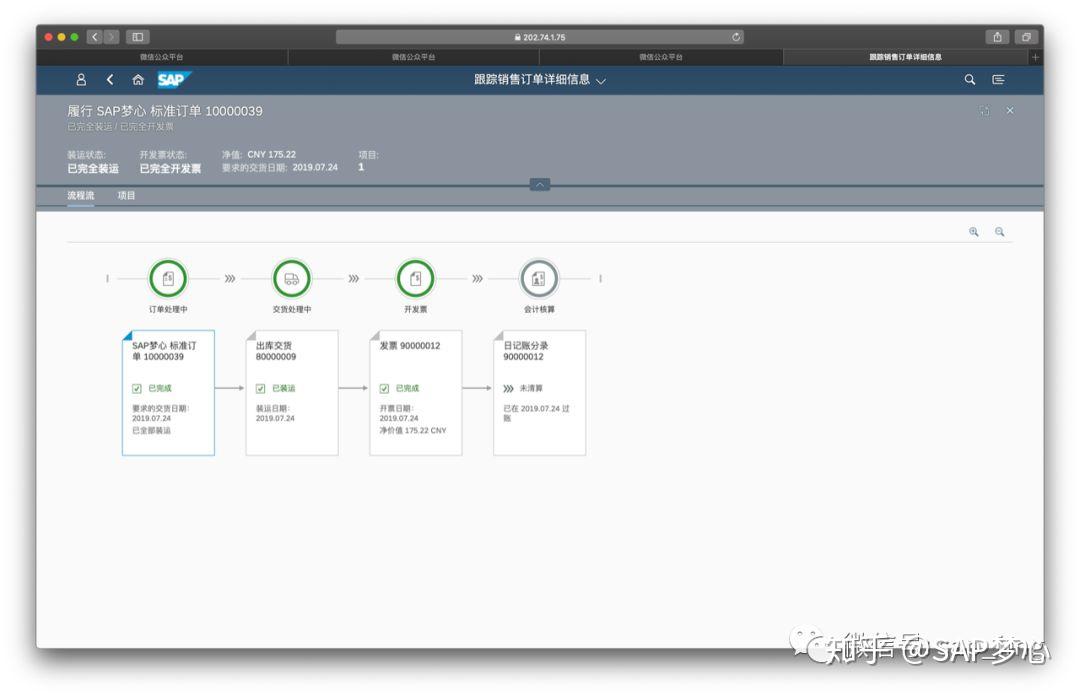The image size is (1080, 696).
Task: Click the 项目 count value 1
Action: (361, 167)
